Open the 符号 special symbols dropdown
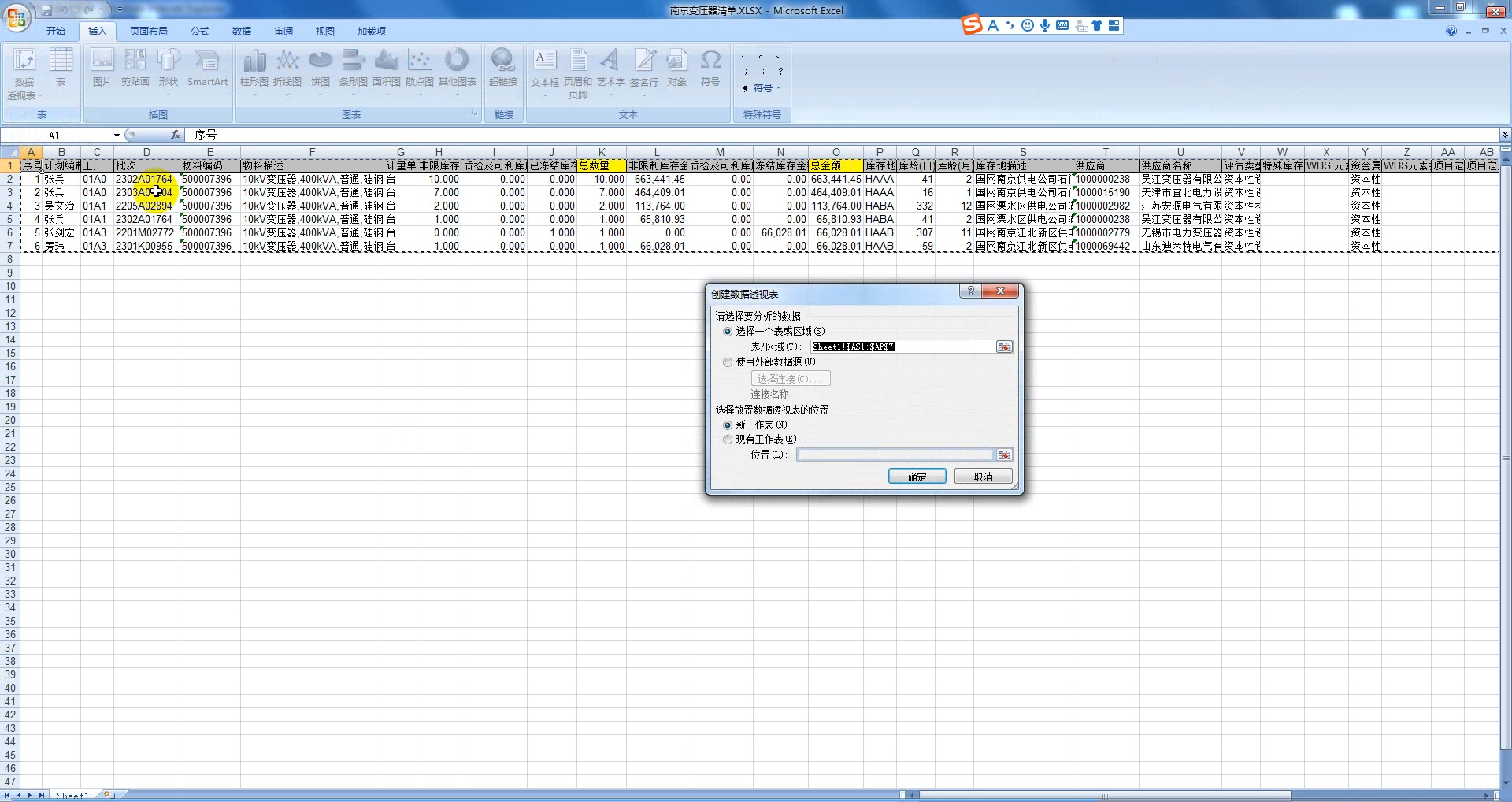The image size is (1512, 802). pos(762,88)
